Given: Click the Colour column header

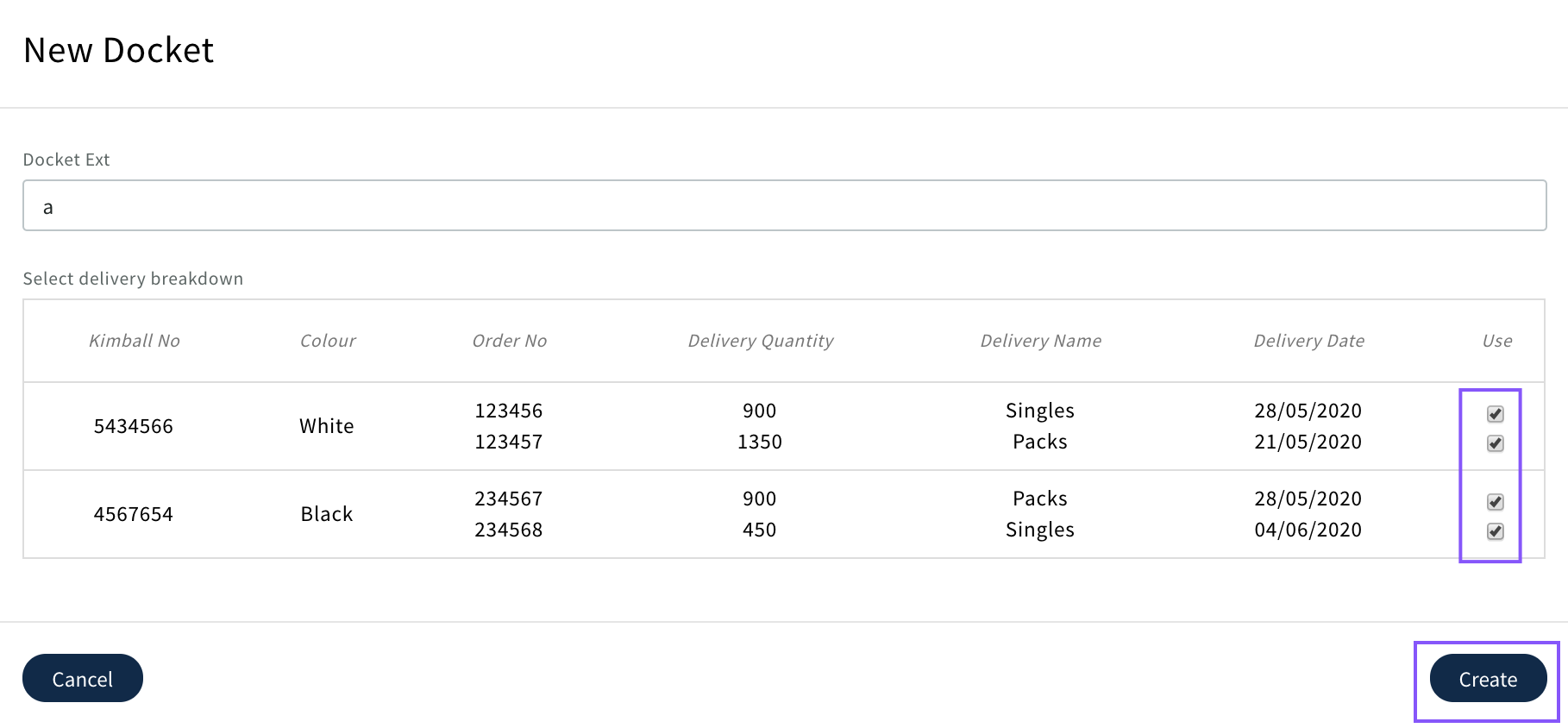Looking at the screenshot, I should coord(328,341).
